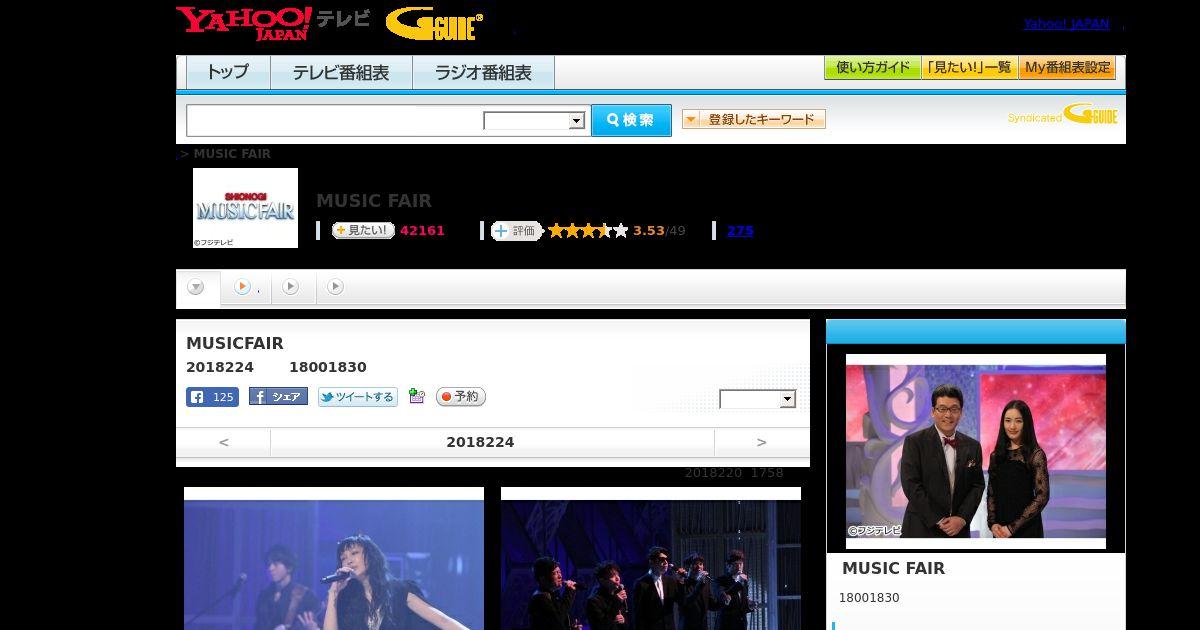1200x630 pixels.
Task: Click the add-to-calendar icon
Action: [417, 397]
